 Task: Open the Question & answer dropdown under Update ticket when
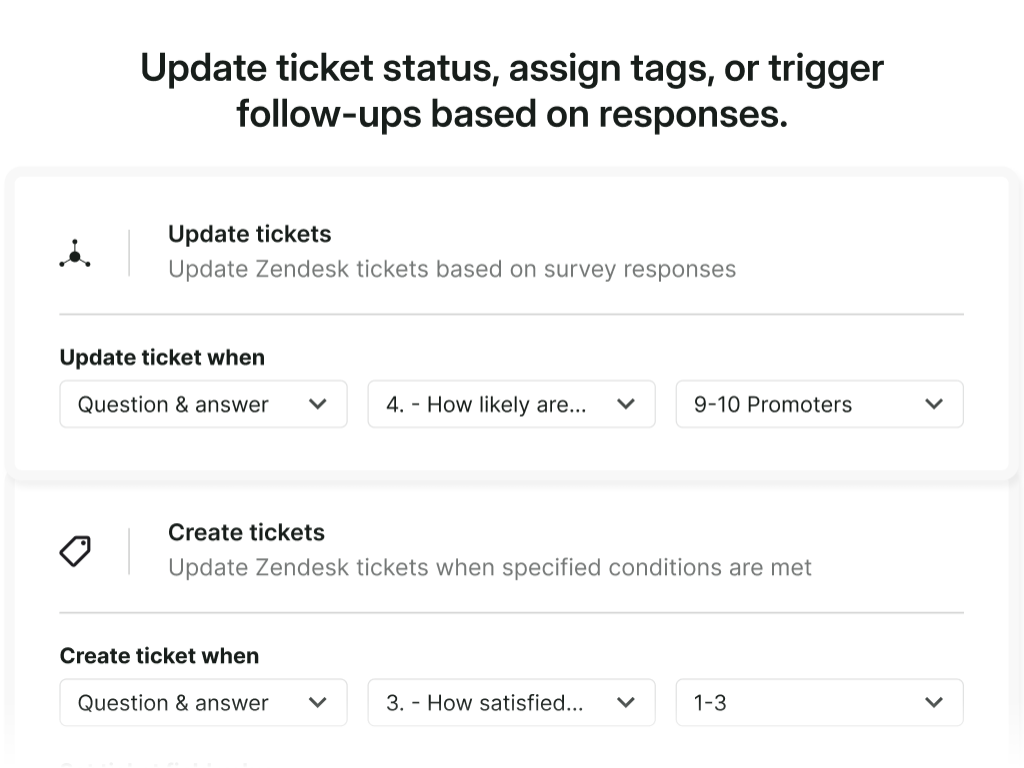[203, 404]
